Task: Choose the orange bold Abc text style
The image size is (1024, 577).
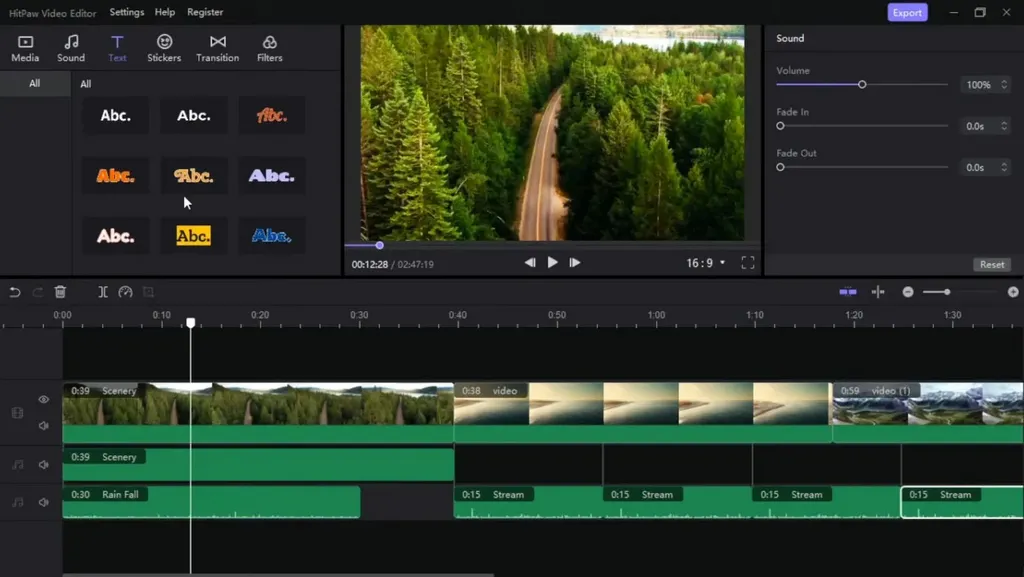Action: pos(116,176)
